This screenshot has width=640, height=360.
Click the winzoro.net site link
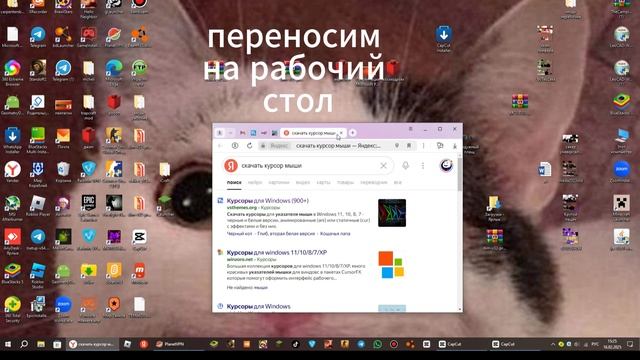(x=240, y=259)
